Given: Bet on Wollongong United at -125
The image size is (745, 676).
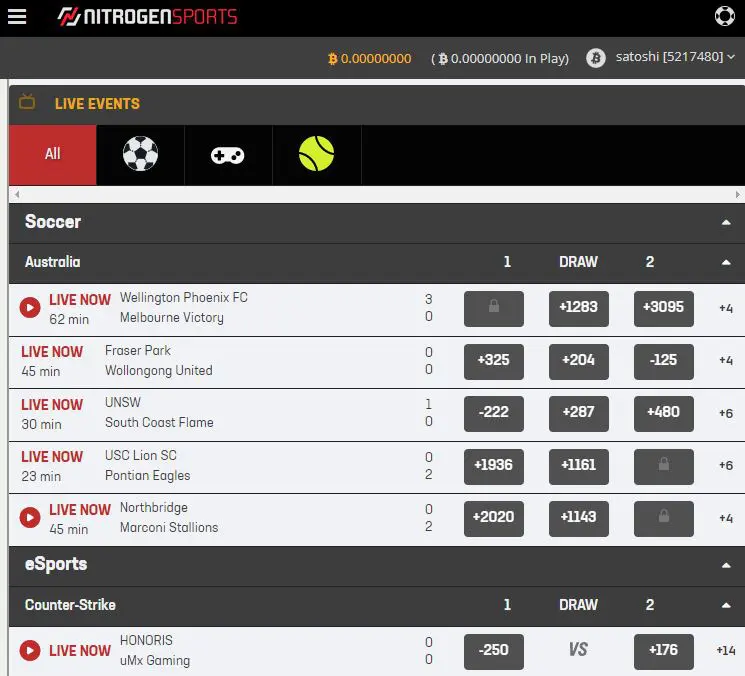Looking at the screenshot, I should [664, 362].
